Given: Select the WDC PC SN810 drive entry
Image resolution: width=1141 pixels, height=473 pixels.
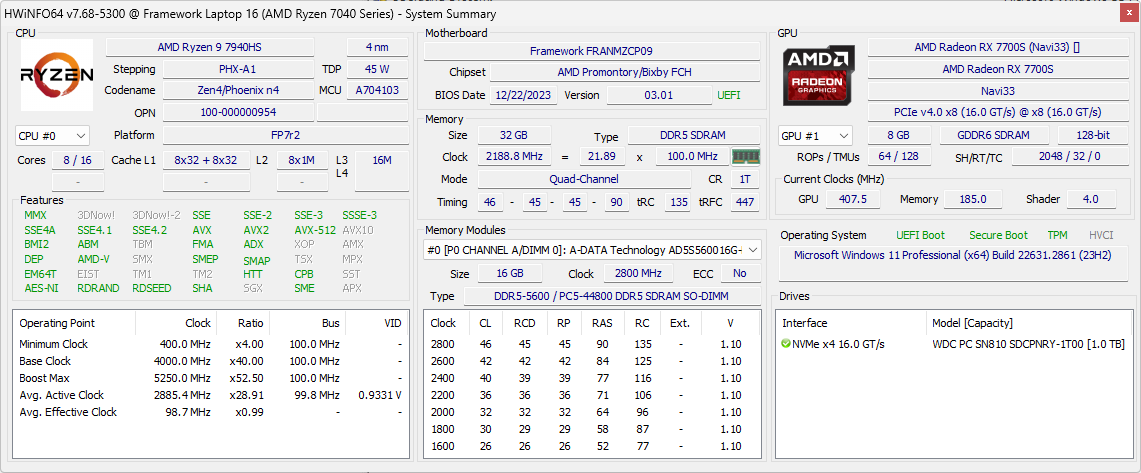Looking at the screenshot, I should click(1028, 345).
